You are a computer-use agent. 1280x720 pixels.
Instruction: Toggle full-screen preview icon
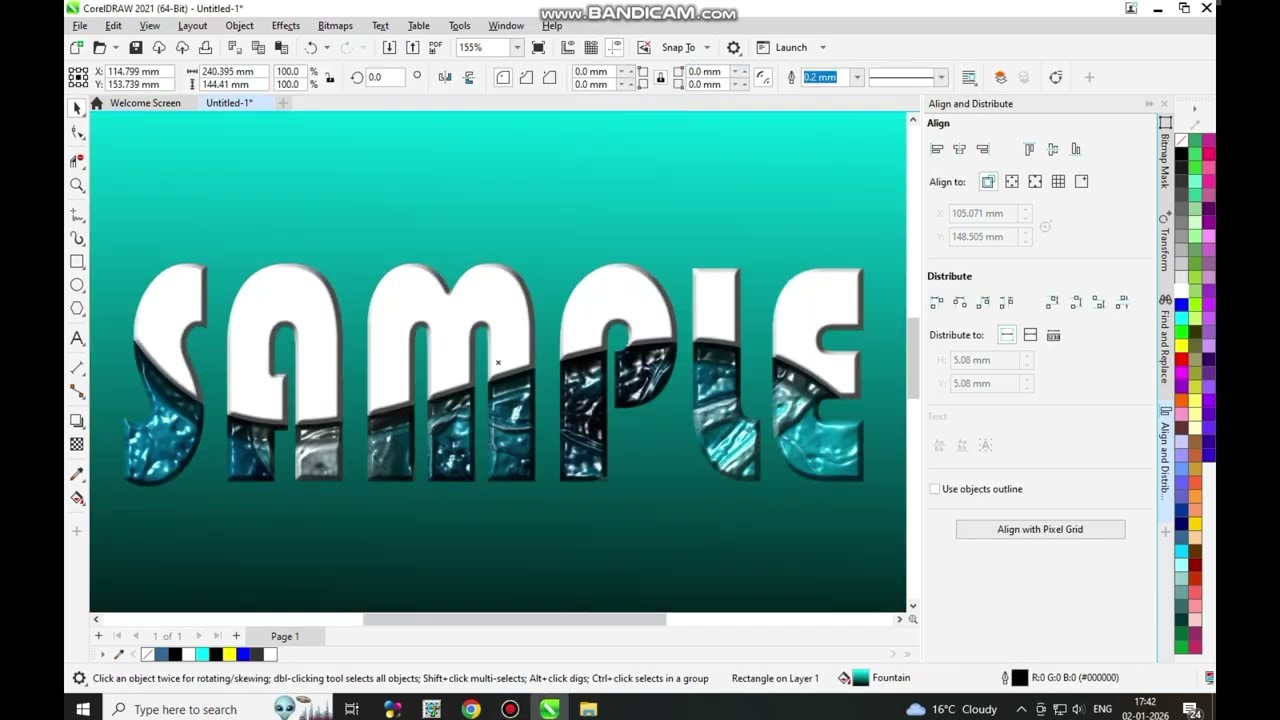[538, 47]
